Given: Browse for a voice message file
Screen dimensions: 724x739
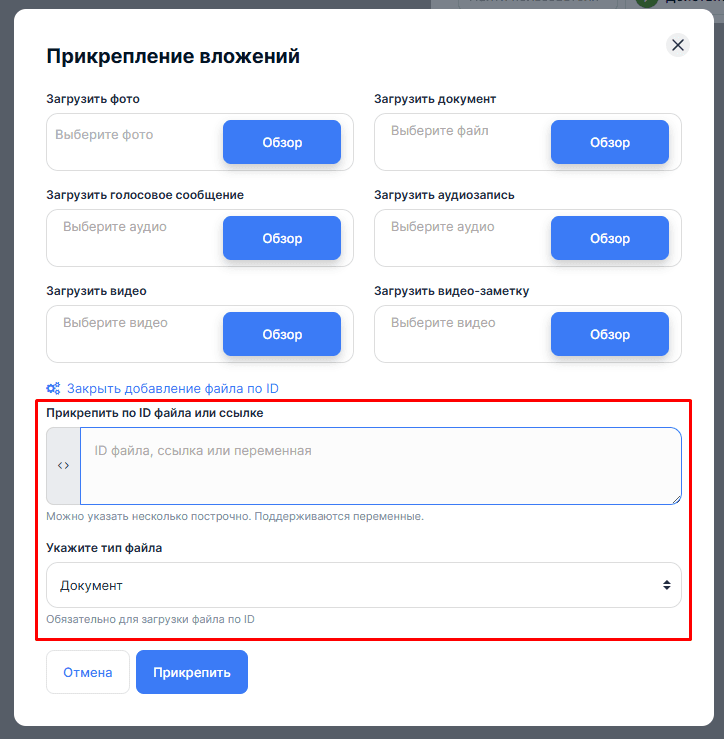Looking at the screenshot, I should tap(281, 238).
